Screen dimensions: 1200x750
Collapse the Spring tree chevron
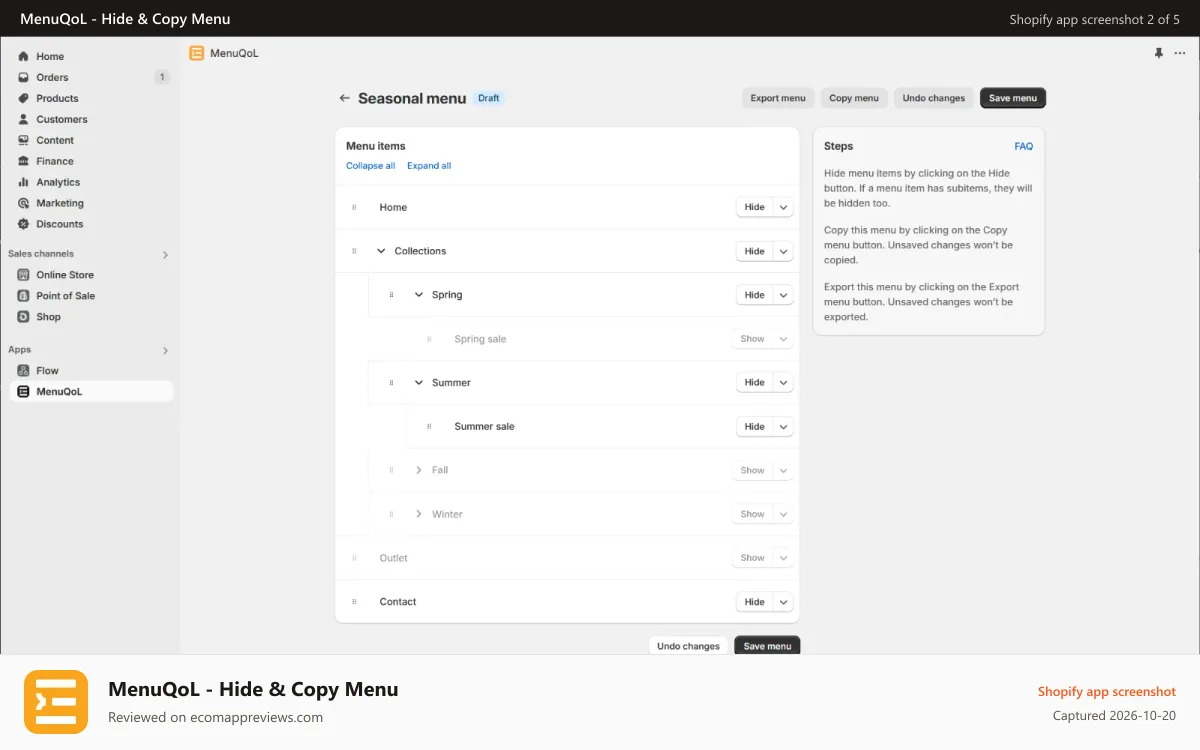[x=419, y=295]
